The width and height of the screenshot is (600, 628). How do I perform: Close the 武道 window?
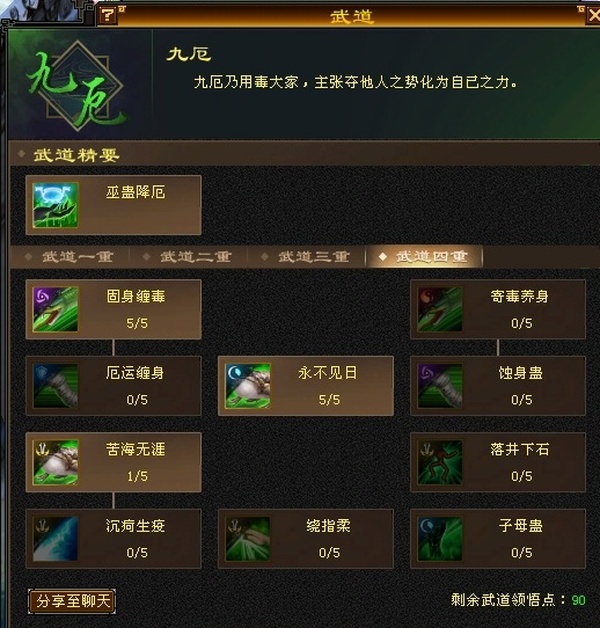pyautogui.click(x=594, y=15)
